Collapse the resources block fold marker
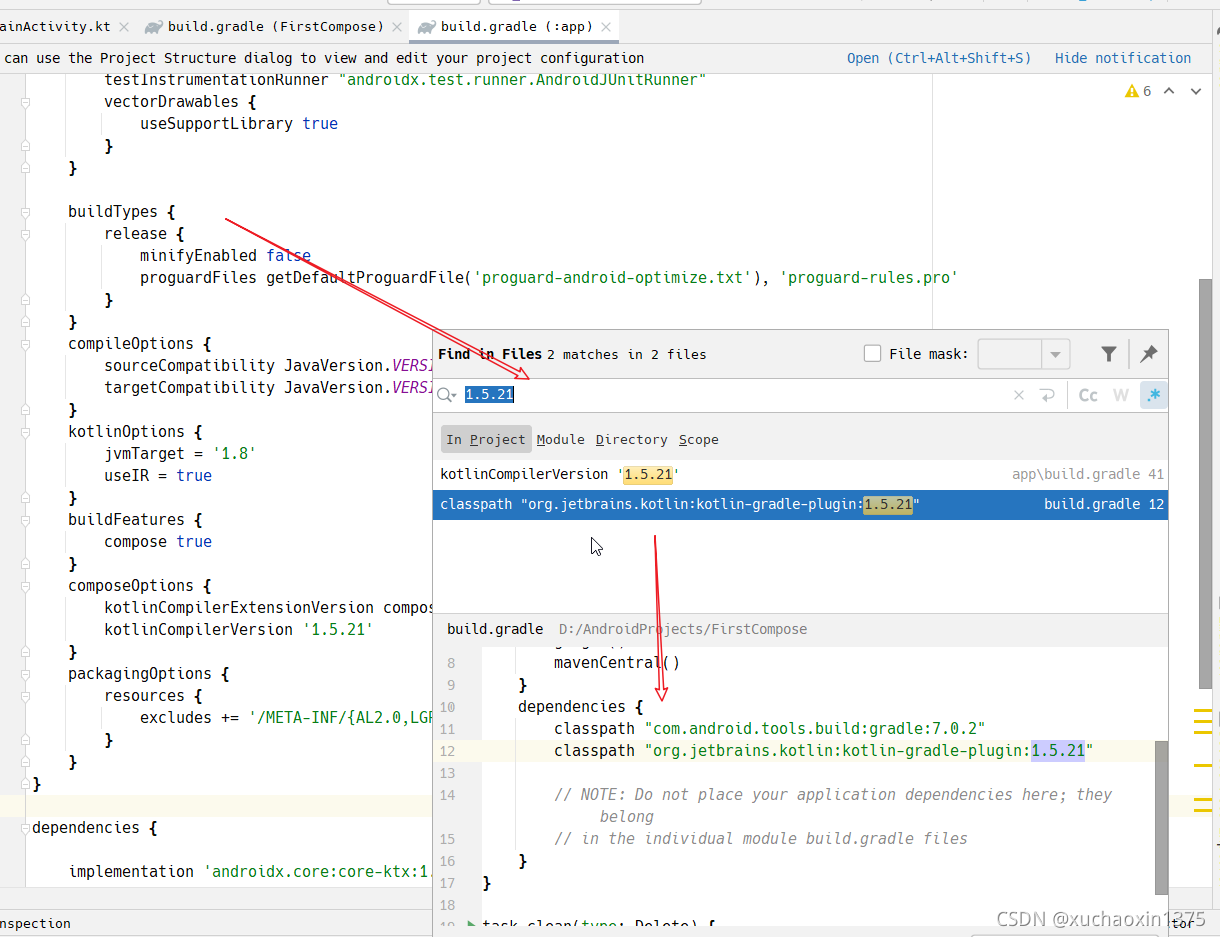This screenshot has height=937, width=1220. (25, 696)
